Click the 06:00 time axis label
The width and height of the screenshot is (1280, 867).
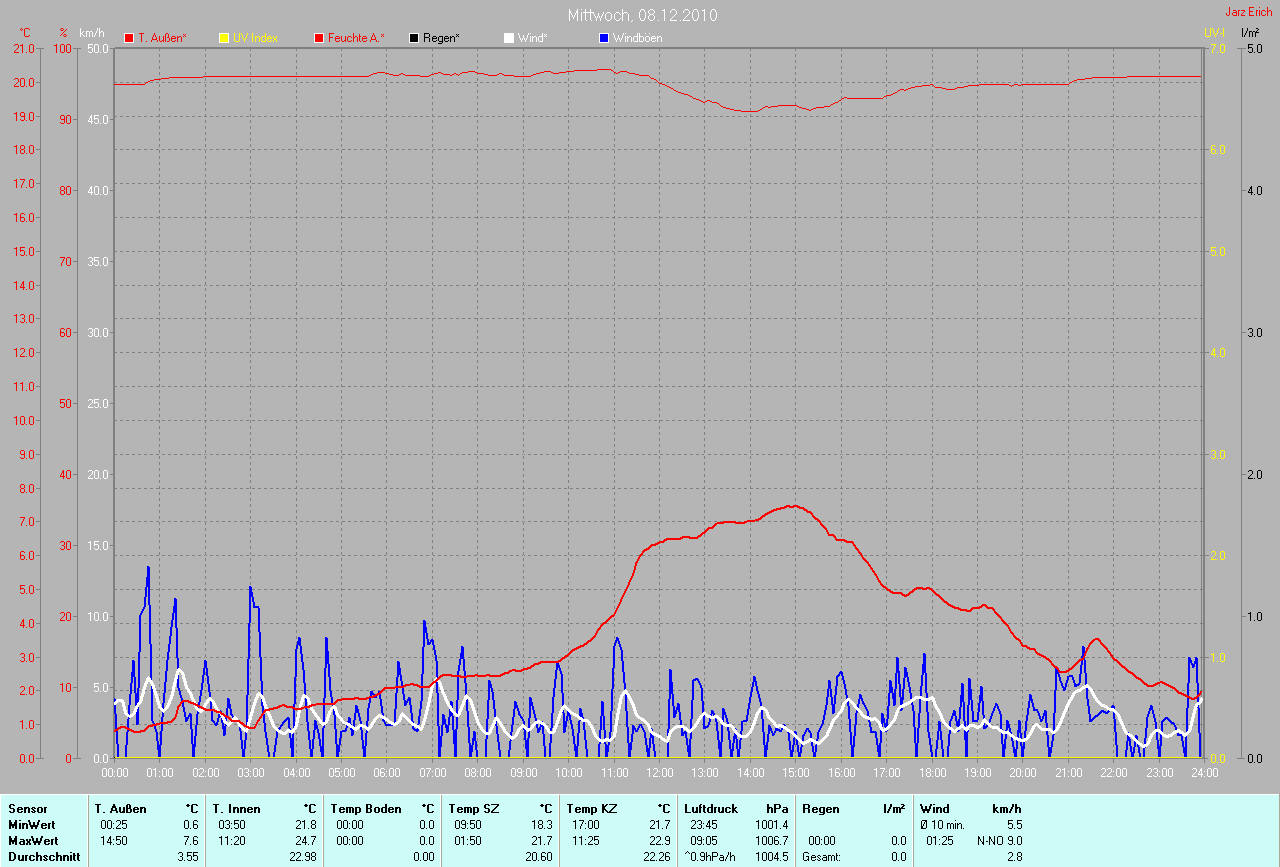tap(387, 773)
